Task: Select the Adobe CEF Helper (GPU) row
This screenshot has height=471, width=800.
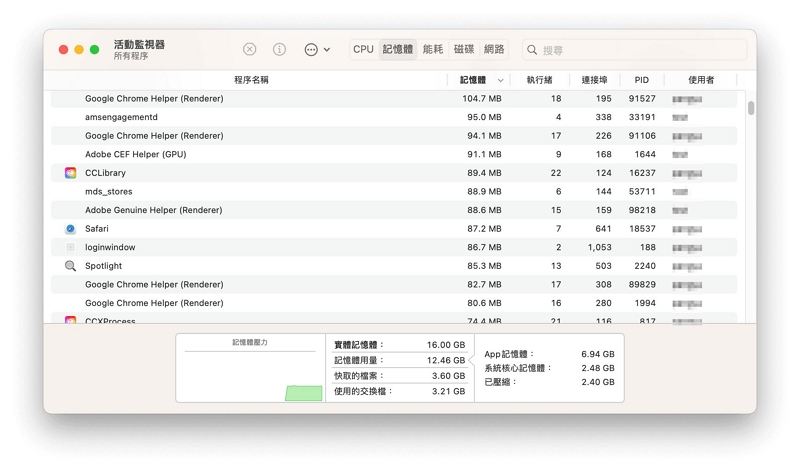Action: (394, 154)
